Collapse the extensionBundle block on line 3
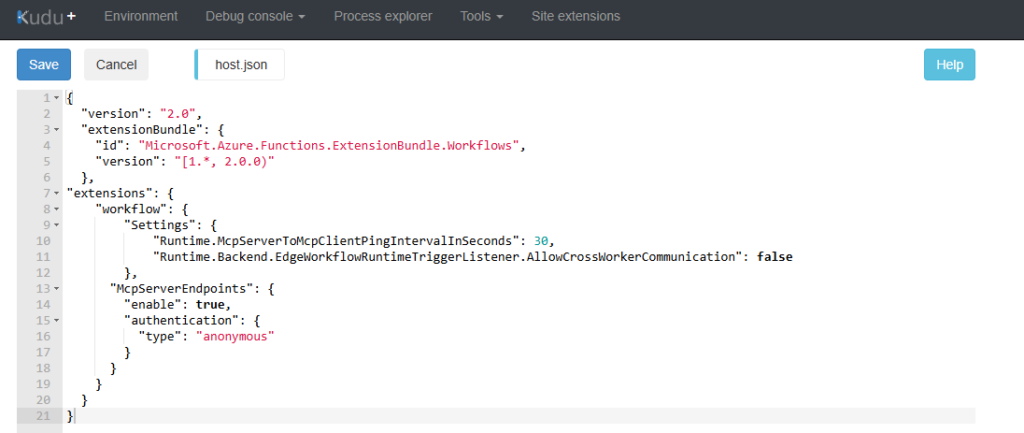 (x=57, y=130)
